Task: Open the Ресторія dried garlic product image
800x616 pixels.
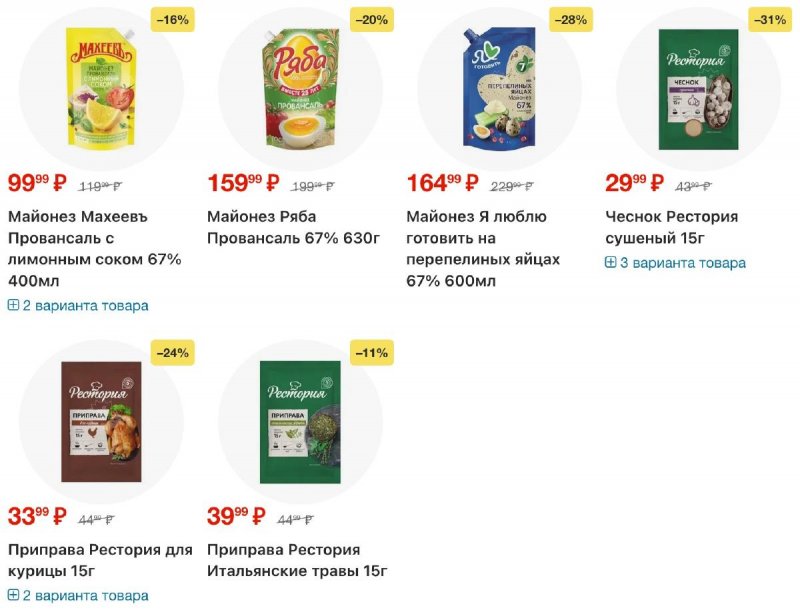Action: [x=698, y=87]
